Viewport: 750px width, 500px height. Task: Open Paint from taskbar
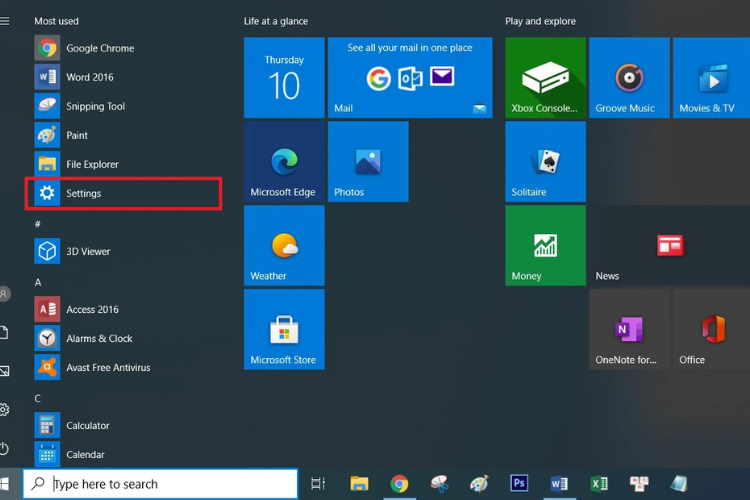pyautogui.click(x=479, y=484)
